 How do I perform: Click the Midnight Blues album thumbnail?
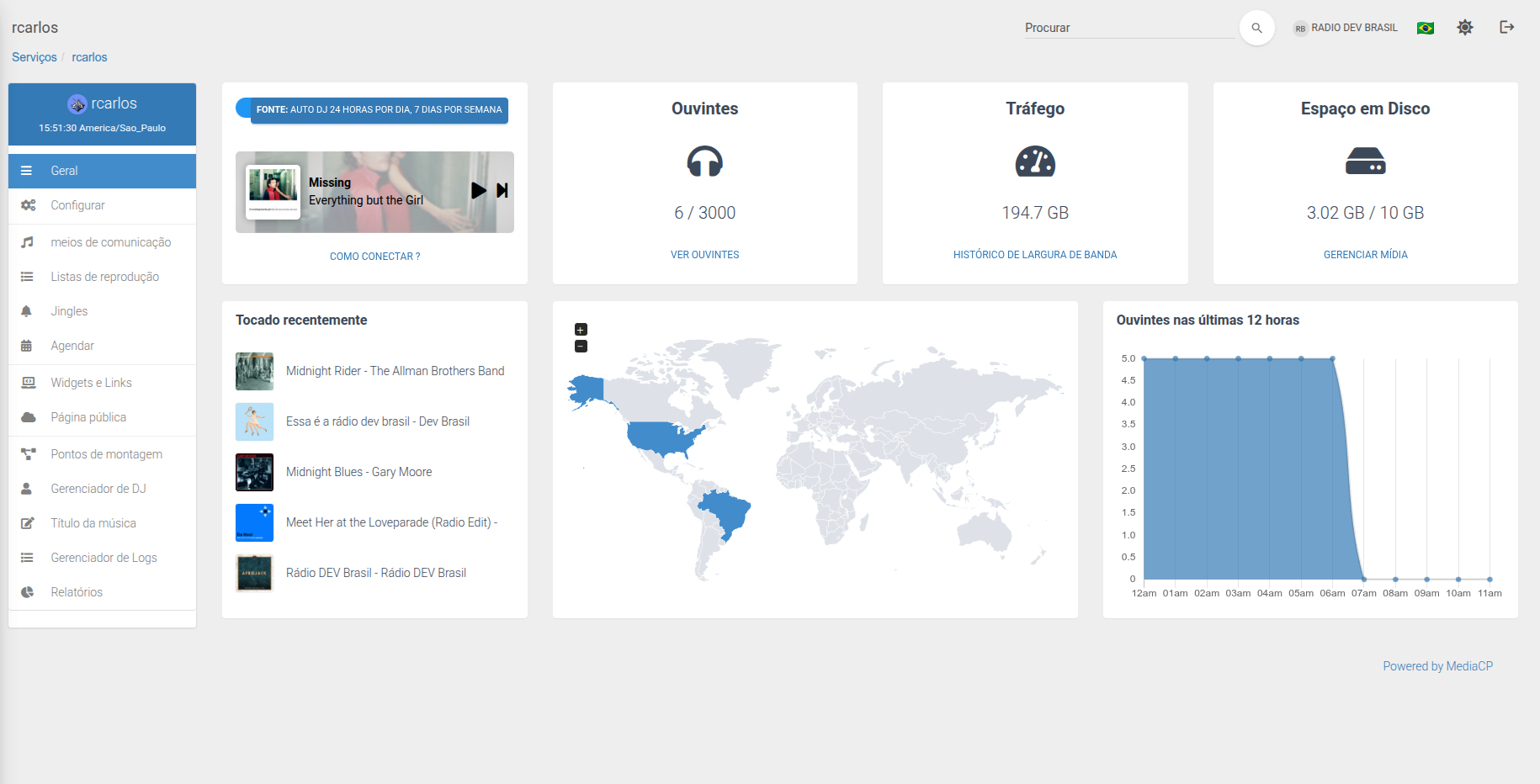[x=254, y=472]
